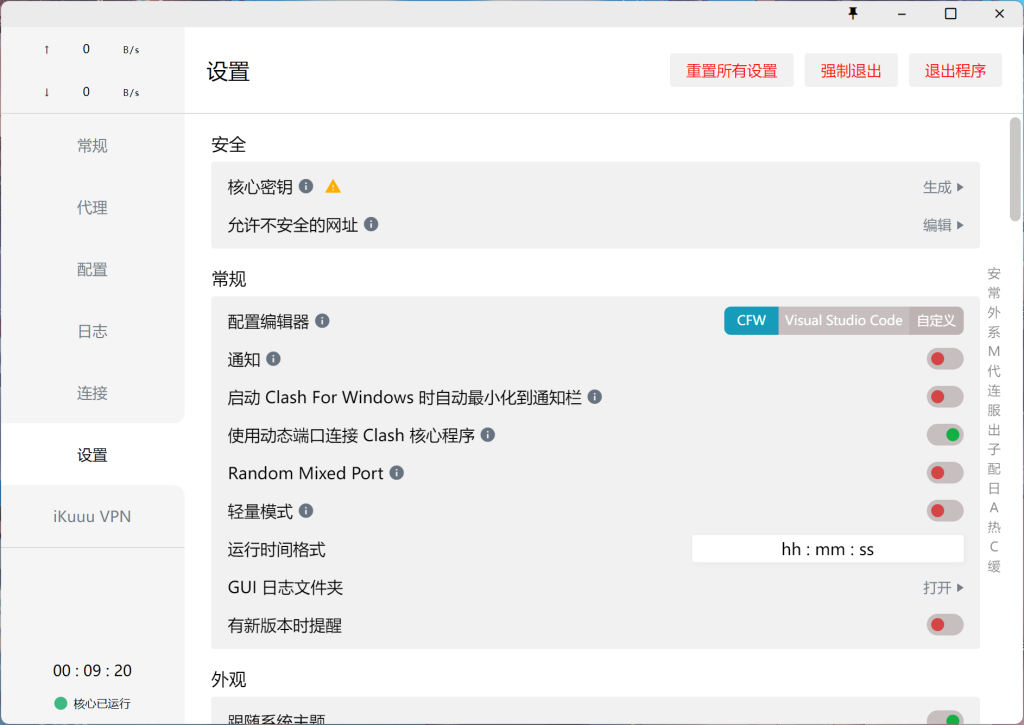Click the hh:mm:ss time format field
The width and height of the screenshot is (1024, 725).
(827, 548)
